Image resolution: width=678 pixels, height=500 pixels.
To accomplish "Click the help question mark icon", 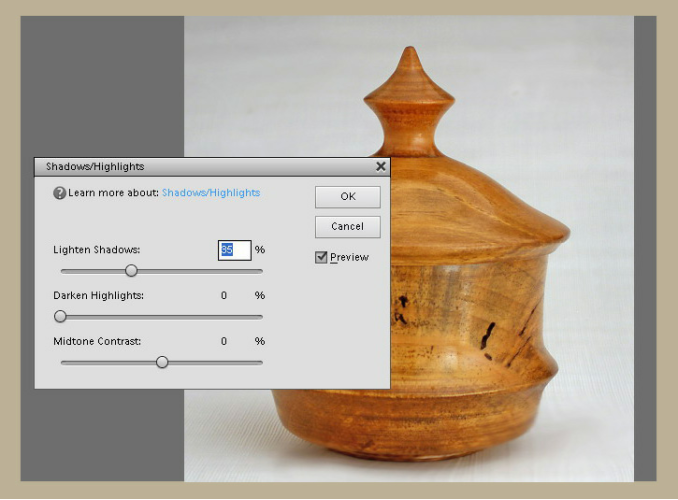I will (60, 193).
